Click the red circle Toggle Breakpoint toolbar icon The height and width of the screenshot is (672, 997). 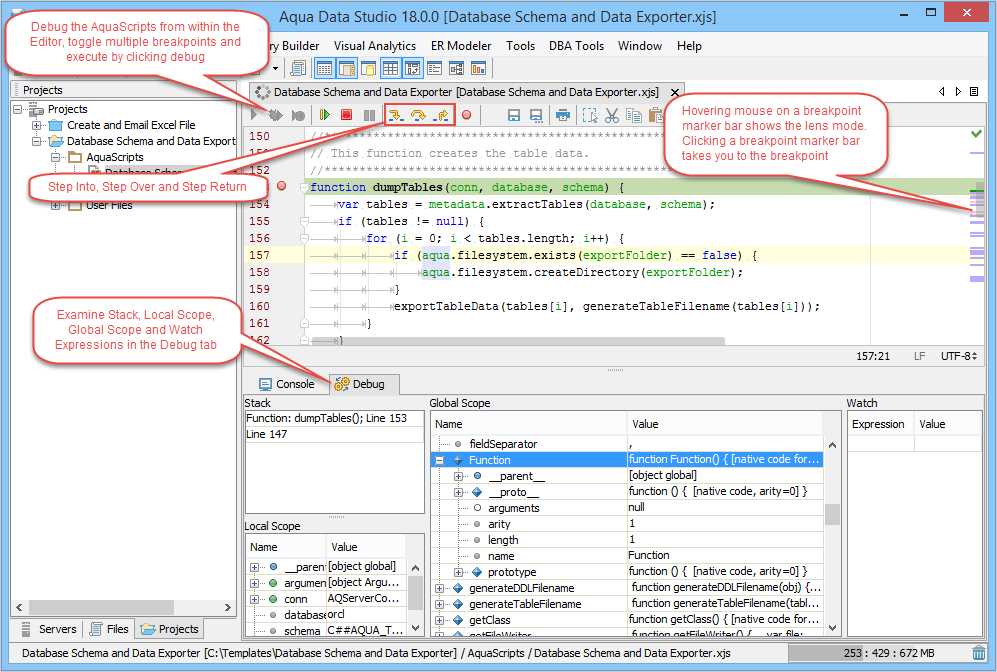pos(467,115)
